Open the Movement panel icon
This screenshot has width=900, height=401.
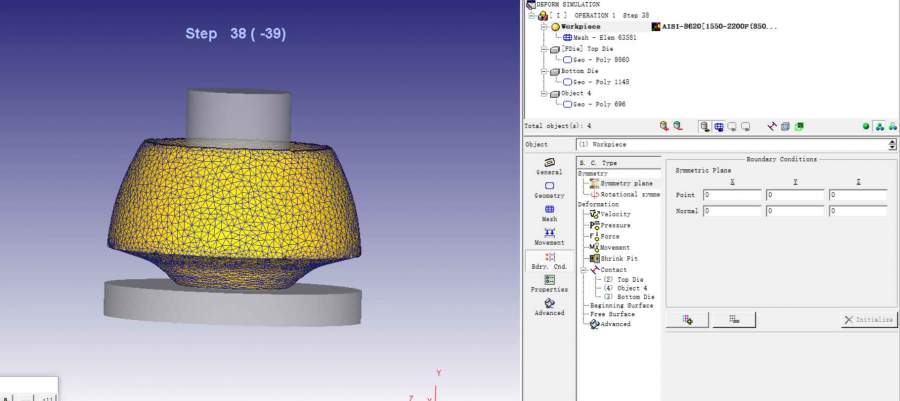tap(549, 236)
